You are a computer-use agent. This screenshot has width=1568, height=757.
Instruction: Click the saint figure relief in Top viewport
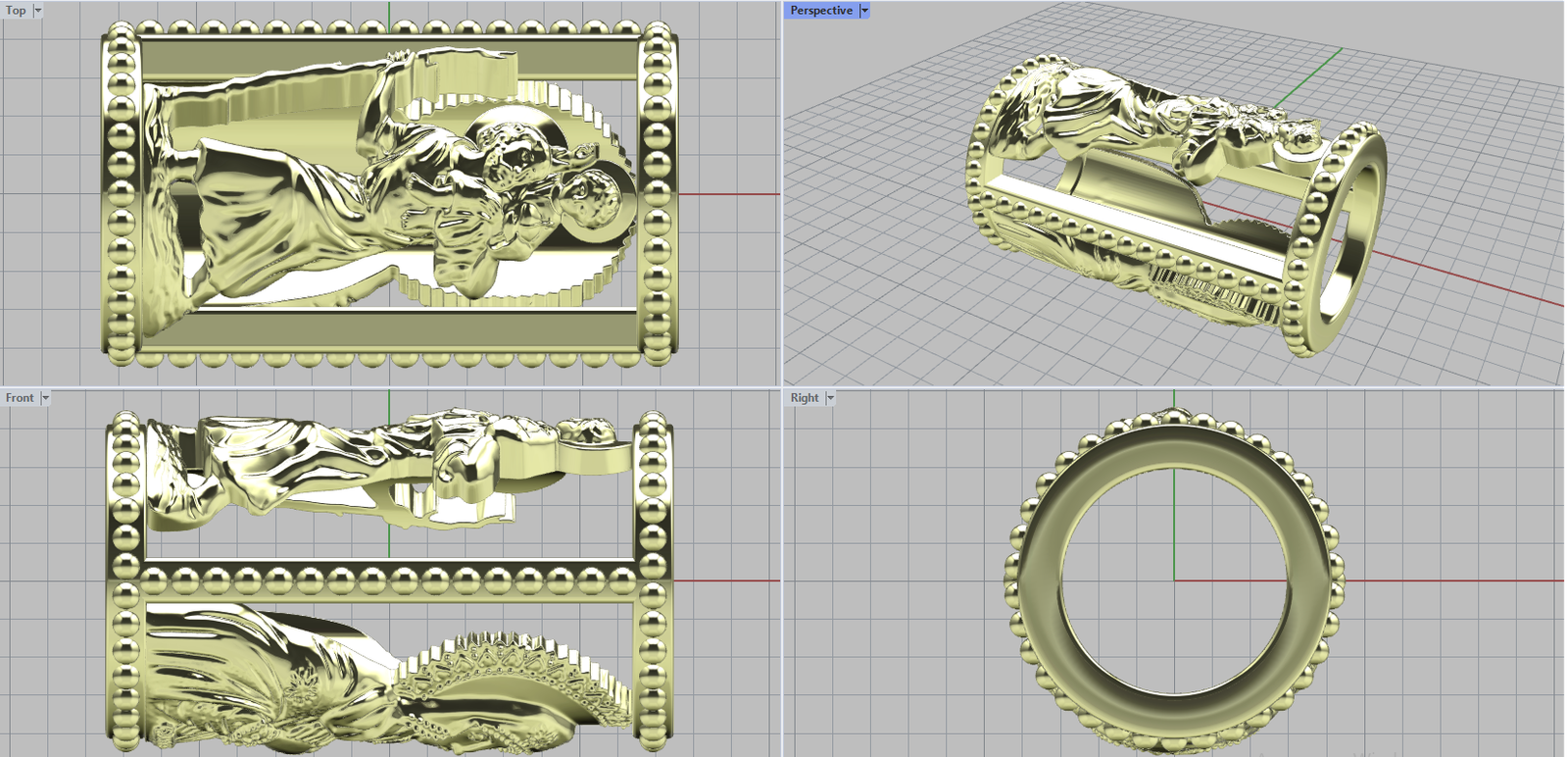(294, 206)
